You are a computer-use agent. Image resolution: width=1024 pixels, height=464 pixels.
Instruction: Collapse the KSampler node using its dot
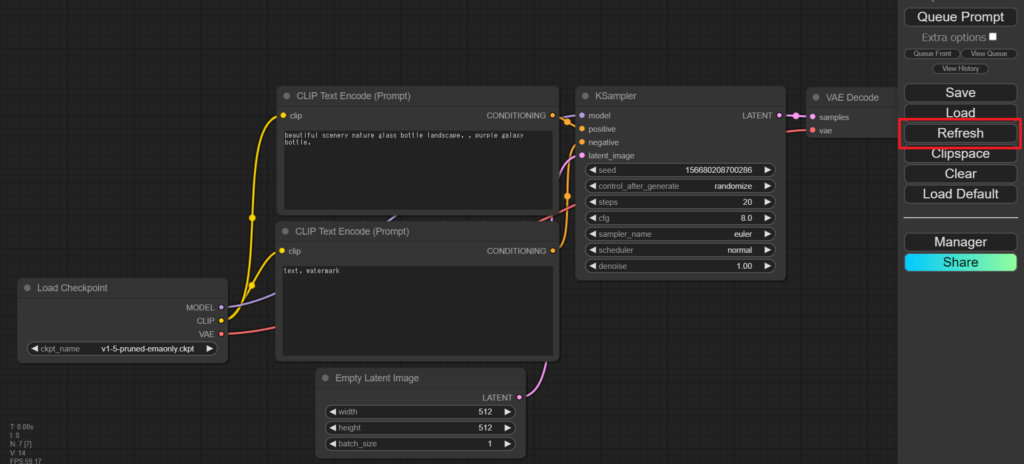pos(585,97)
